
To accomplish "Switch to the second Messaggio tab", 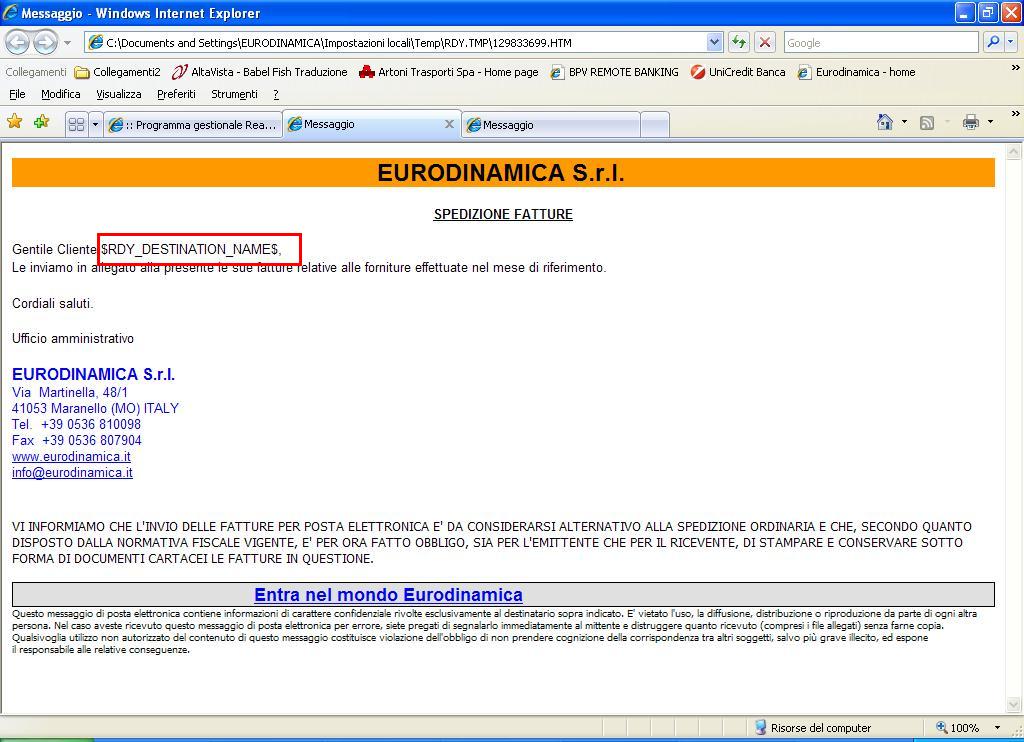I will point(551,125).
